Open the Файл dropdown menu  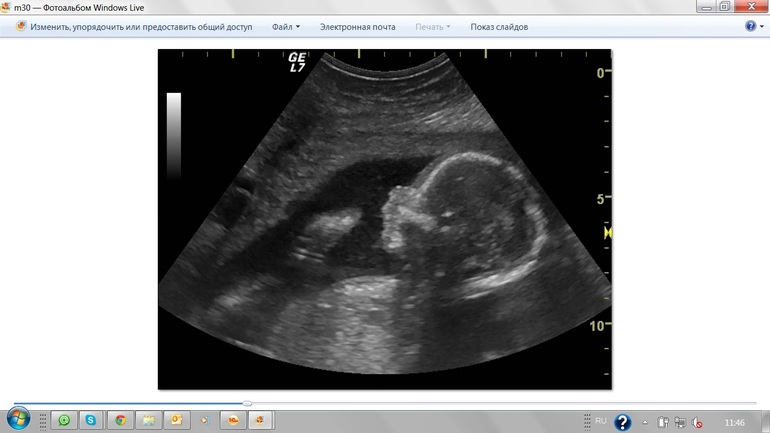[x=285, y=27]
